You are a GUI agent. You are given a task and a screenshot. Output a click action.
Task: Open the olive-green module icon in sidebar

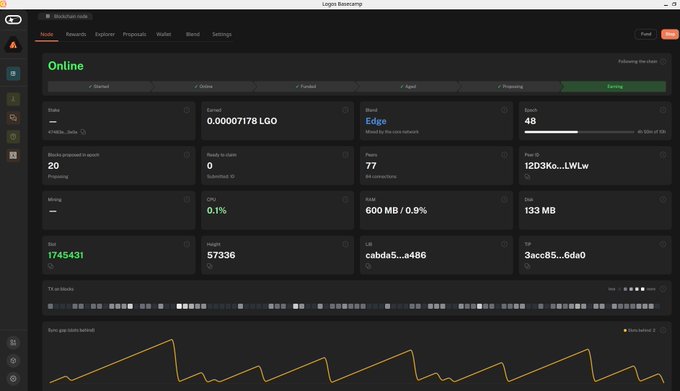click(x=13, y=99)
